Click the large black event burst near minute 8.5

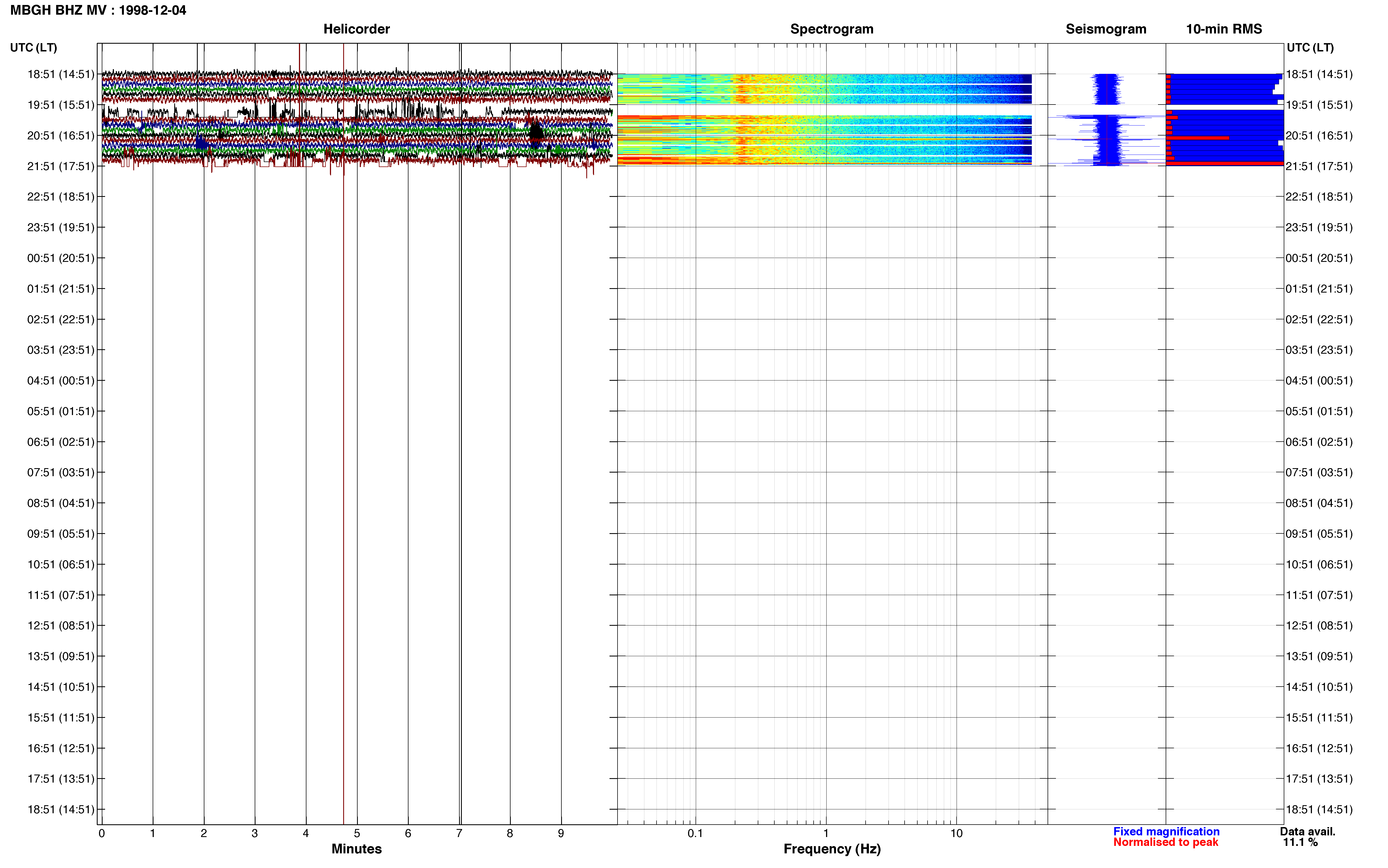pos(536,133)
